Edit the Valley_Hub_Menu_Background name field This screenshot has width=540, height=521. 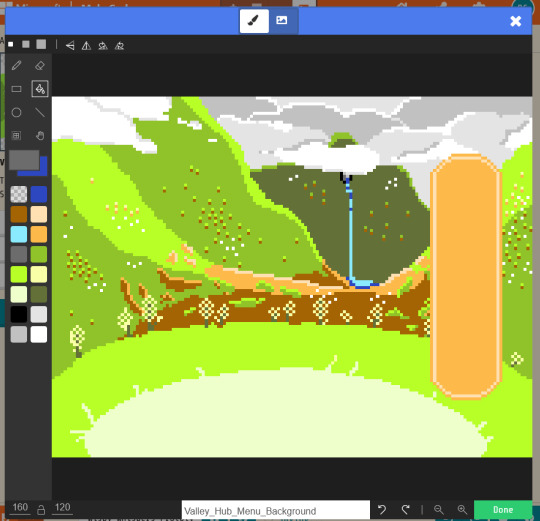click(x=276, y=510)
